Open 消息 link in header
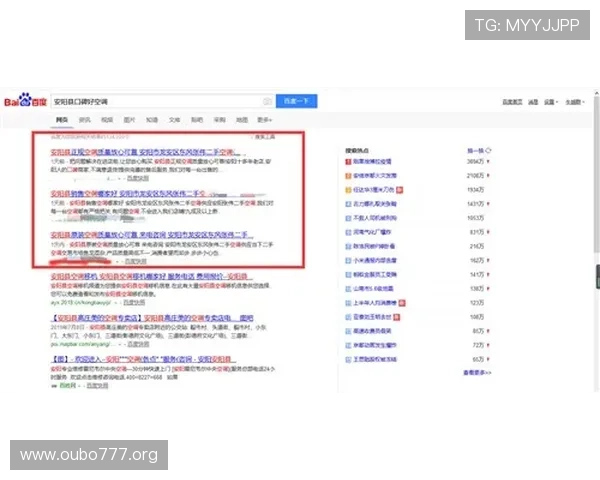 533,102
